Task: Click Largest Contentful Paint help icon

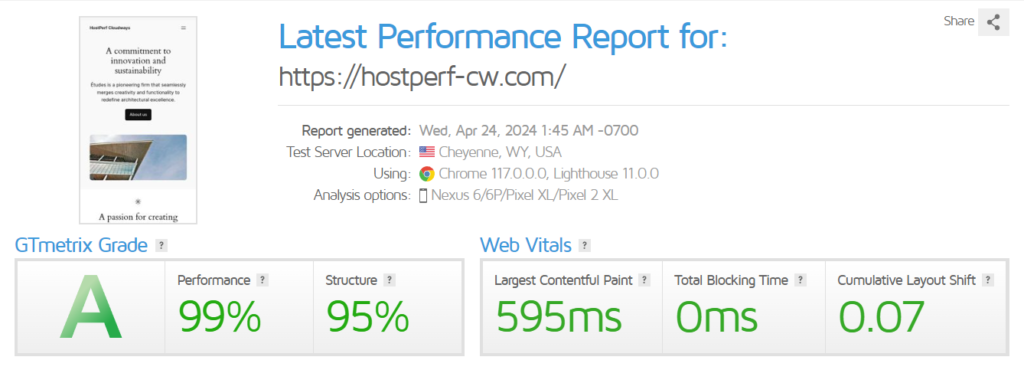Action: tap(645, 280)
